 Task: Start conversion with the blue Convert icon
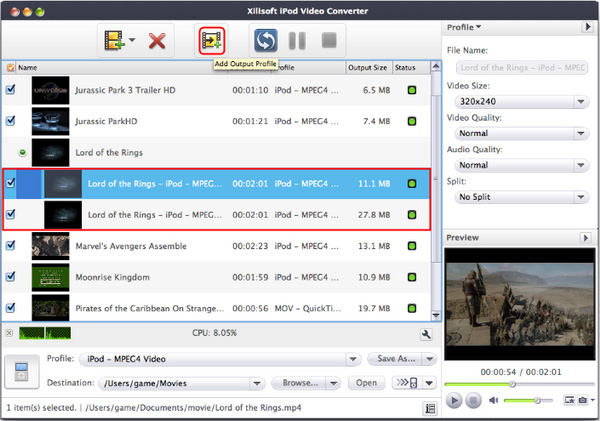tap(266, 40)
